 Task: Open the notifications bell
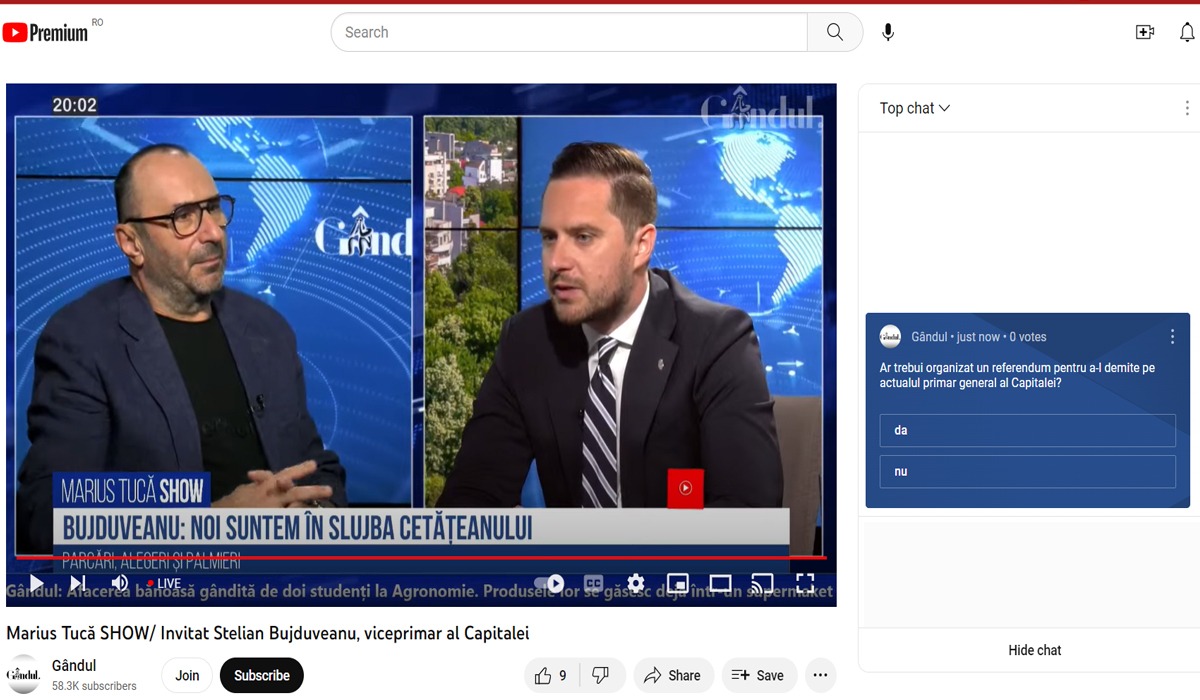(1187, 32)
